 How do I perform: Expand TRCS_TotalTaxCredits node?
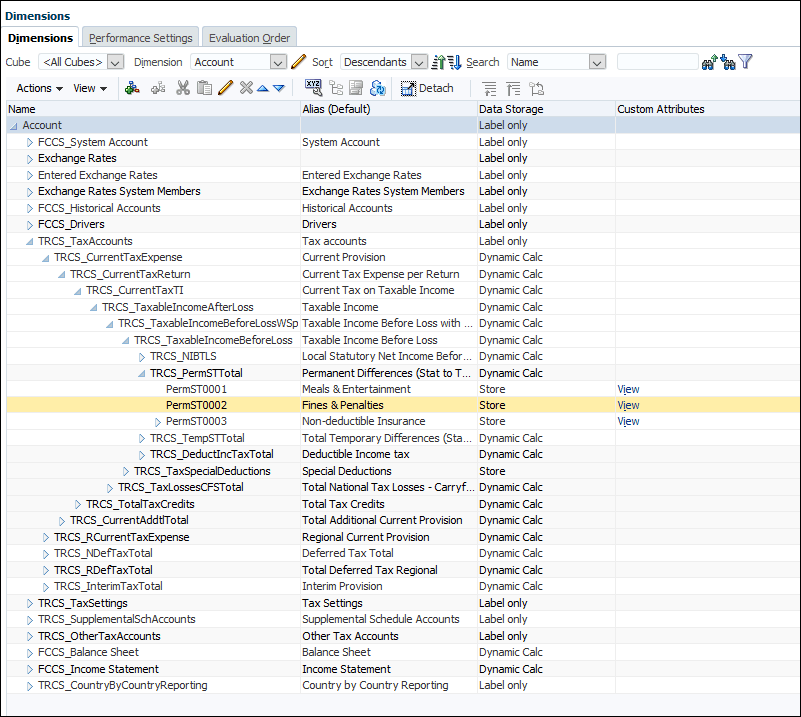78,505
